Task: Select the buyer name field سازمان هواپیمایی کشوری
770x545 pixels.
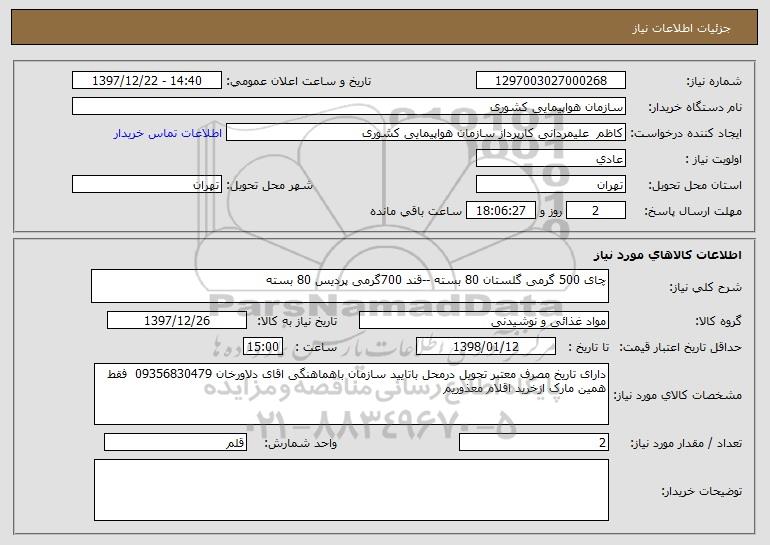Action: pos(349,107)
